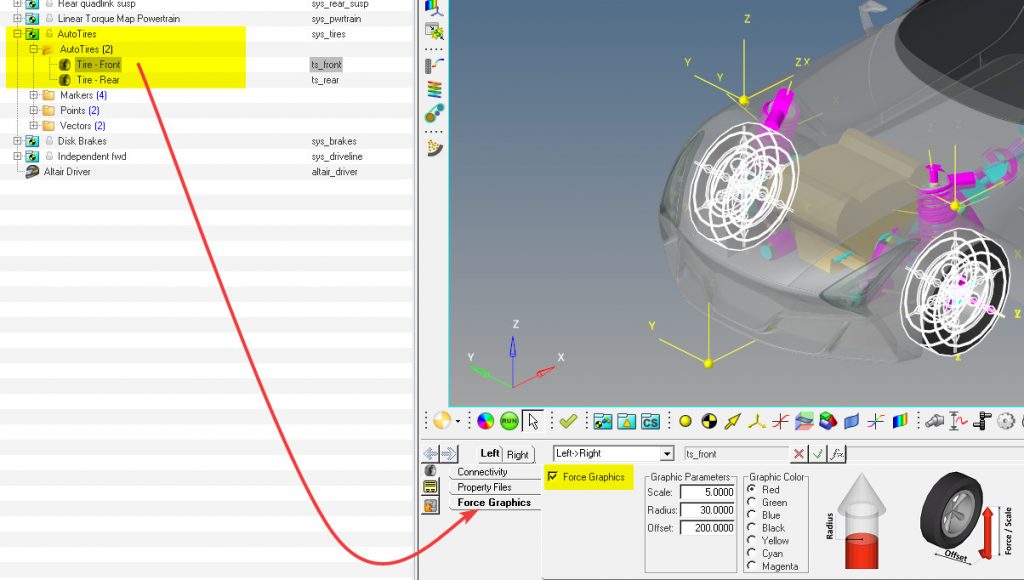Uncheck the Force Graphics checkbox
The image size is (1024, 580).
click(x=553, y=477)
